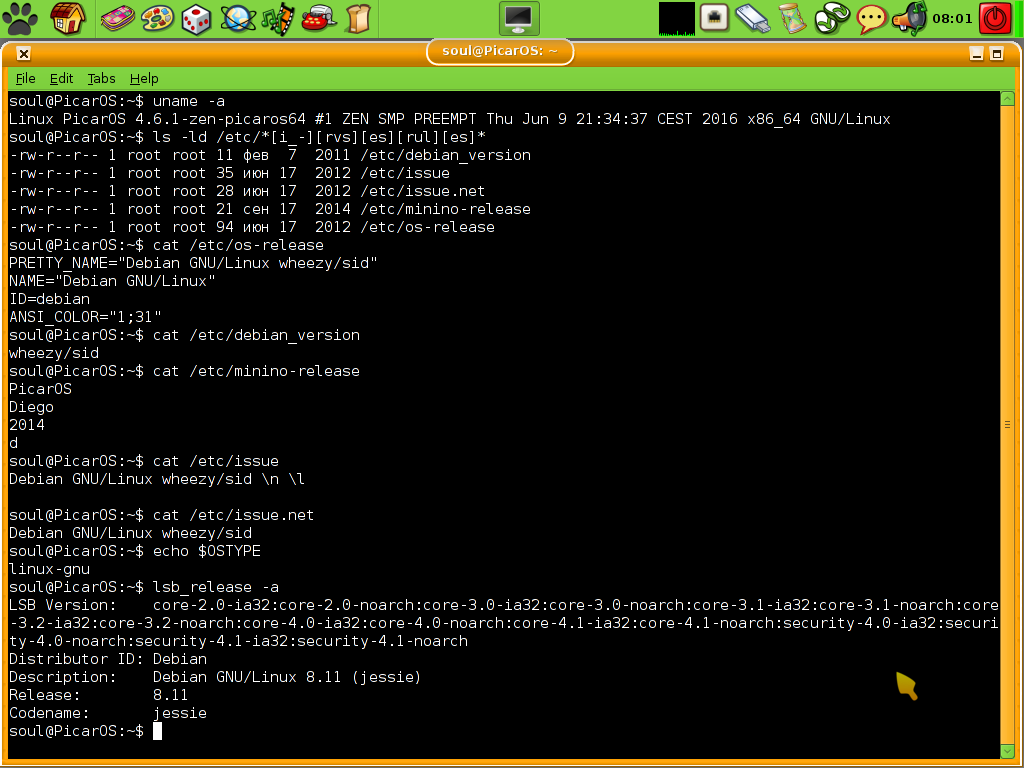
Task: Open the house home folder icon
Action: [68, 18]
